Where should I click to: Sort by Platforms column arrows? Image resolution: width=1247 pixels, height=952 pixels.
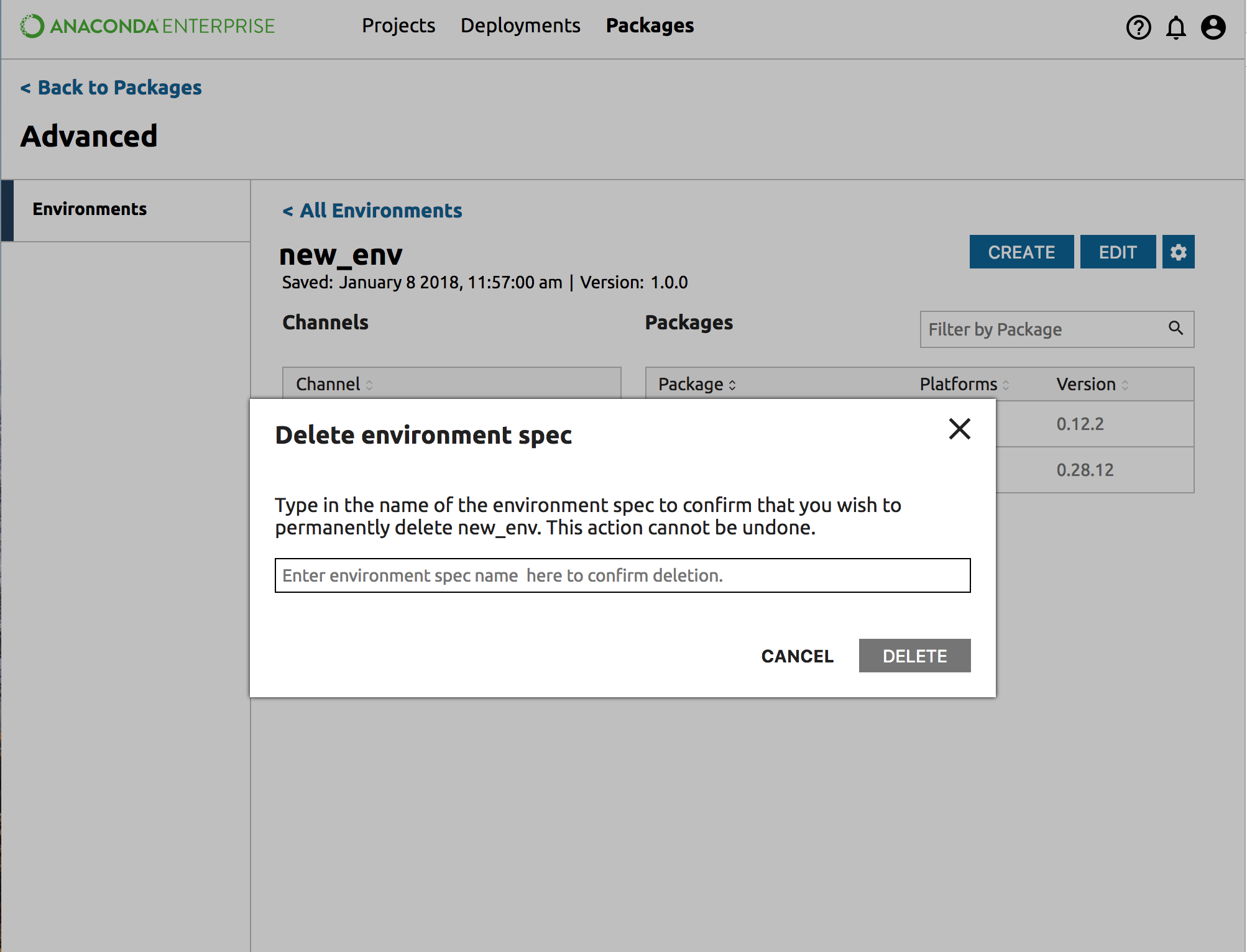point(1006,385)
